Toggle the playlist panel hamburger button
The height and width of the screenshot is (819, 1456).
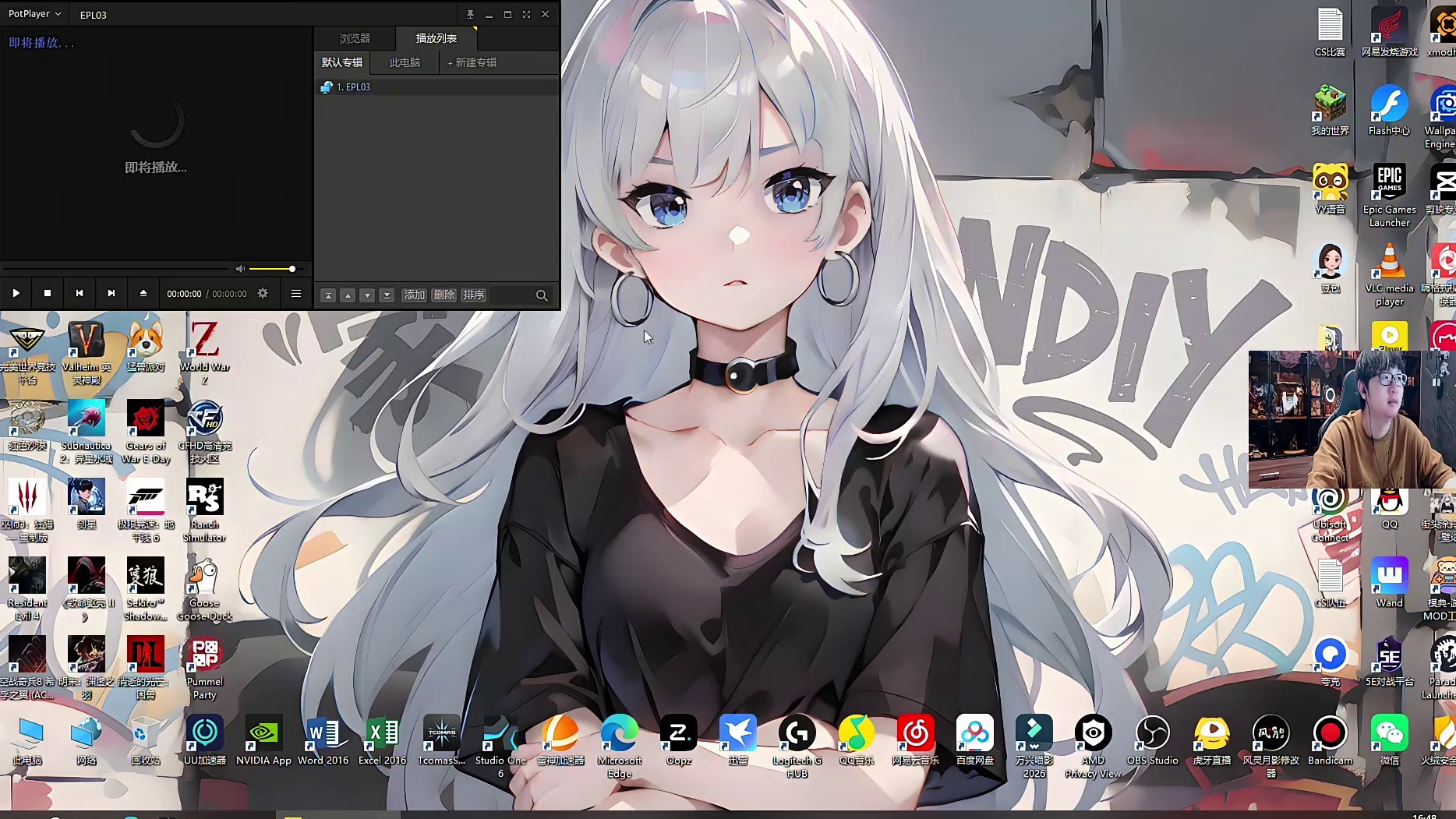296,293
